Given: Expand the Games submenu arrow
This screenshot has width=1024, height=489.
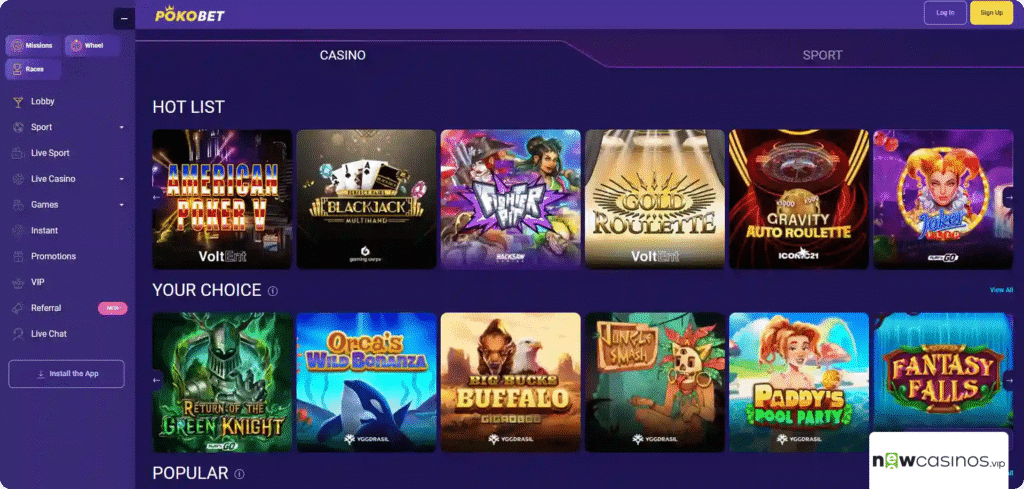Looking at the screenshot, I should [121, 205].
